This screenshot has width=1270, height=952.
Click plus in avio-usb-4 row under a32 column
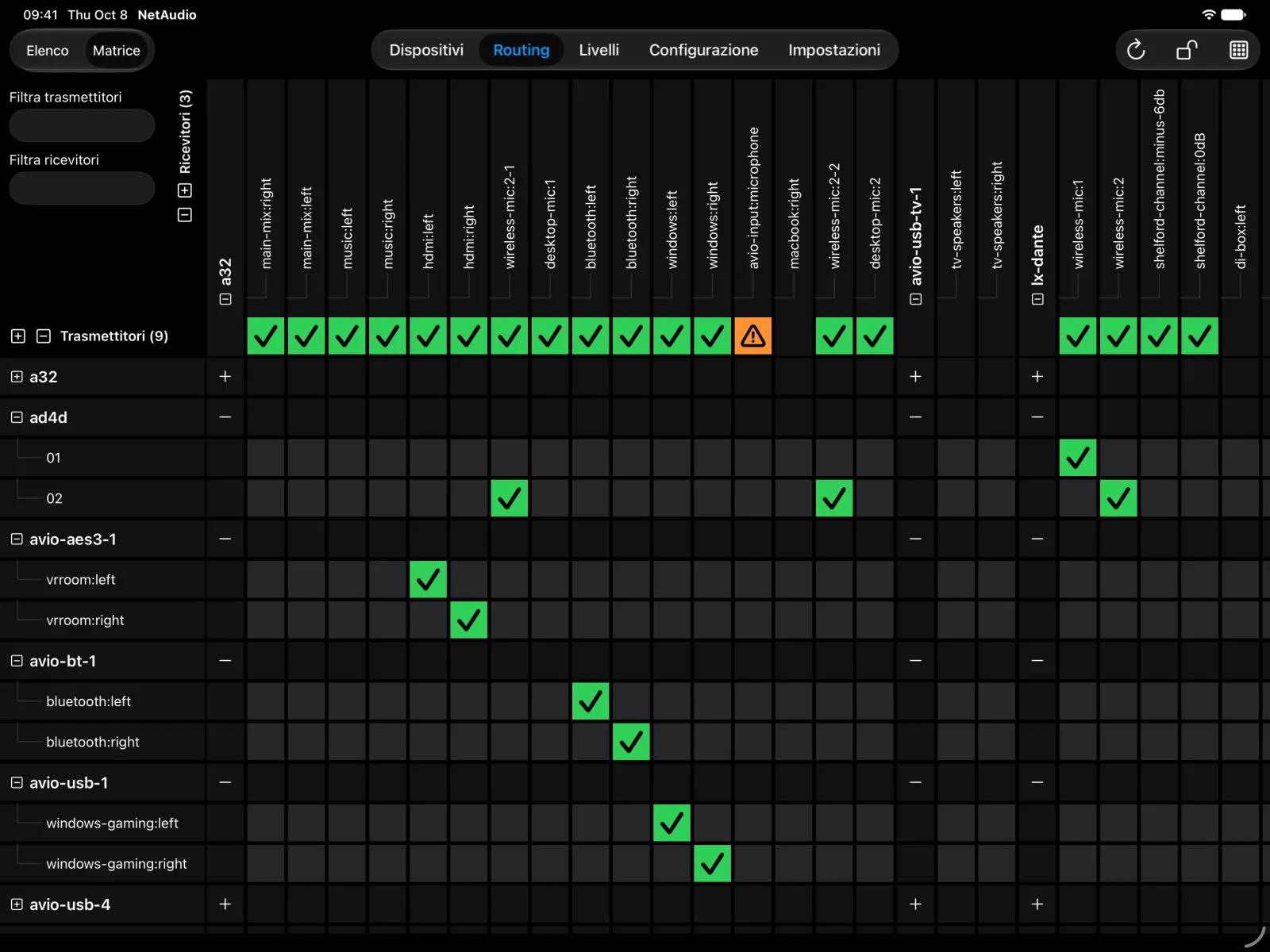point(225,904)
